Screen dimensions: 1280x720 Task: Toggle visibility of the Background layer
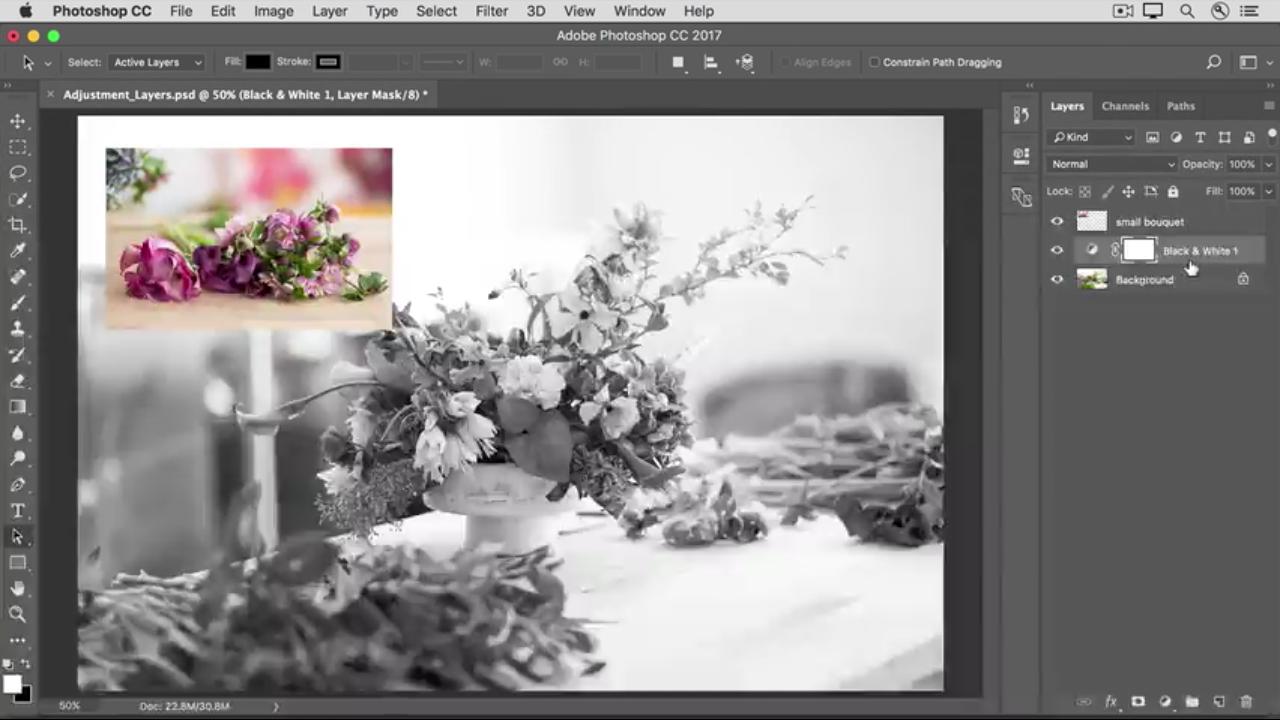1057,280
